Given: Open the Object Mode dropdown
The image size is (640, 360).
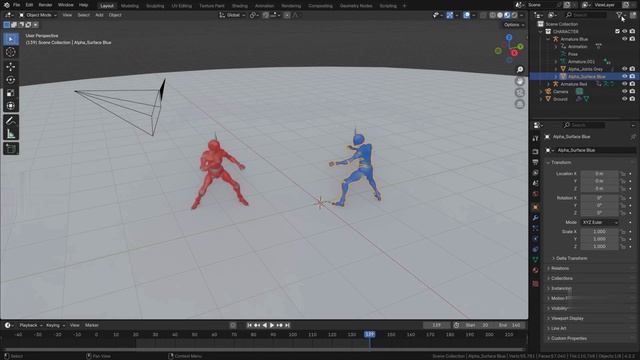Looking at the screenshot, I should 38,15.
